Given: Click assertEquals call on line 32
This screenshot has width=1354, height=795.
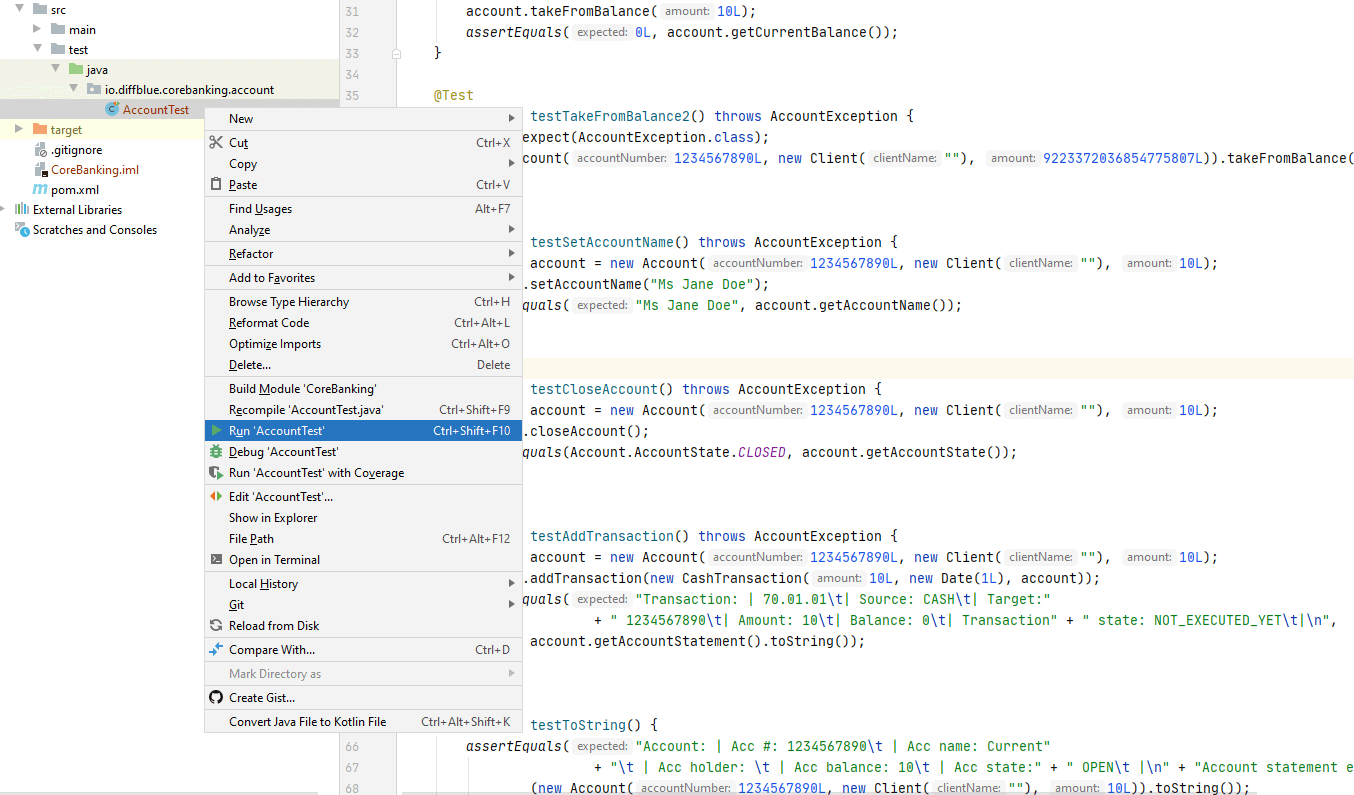Looking at the screenshot, I should (513, 32).
